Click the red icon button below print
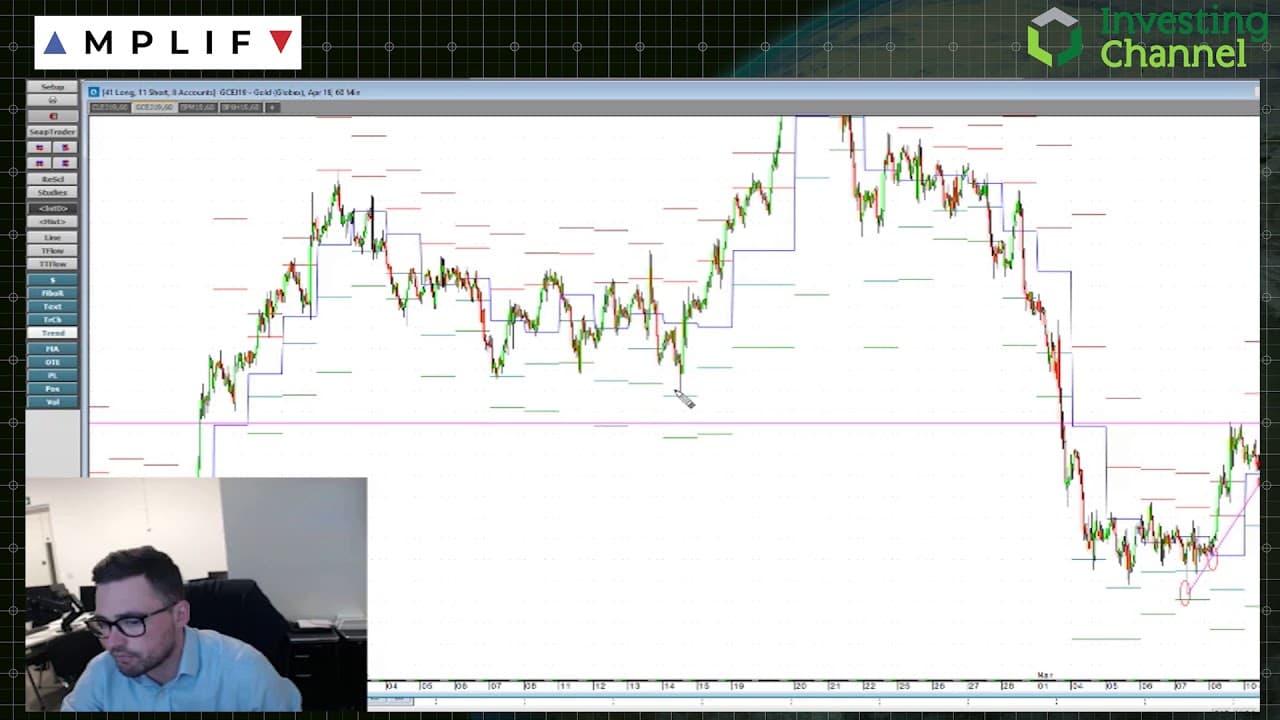 point(52,116)
